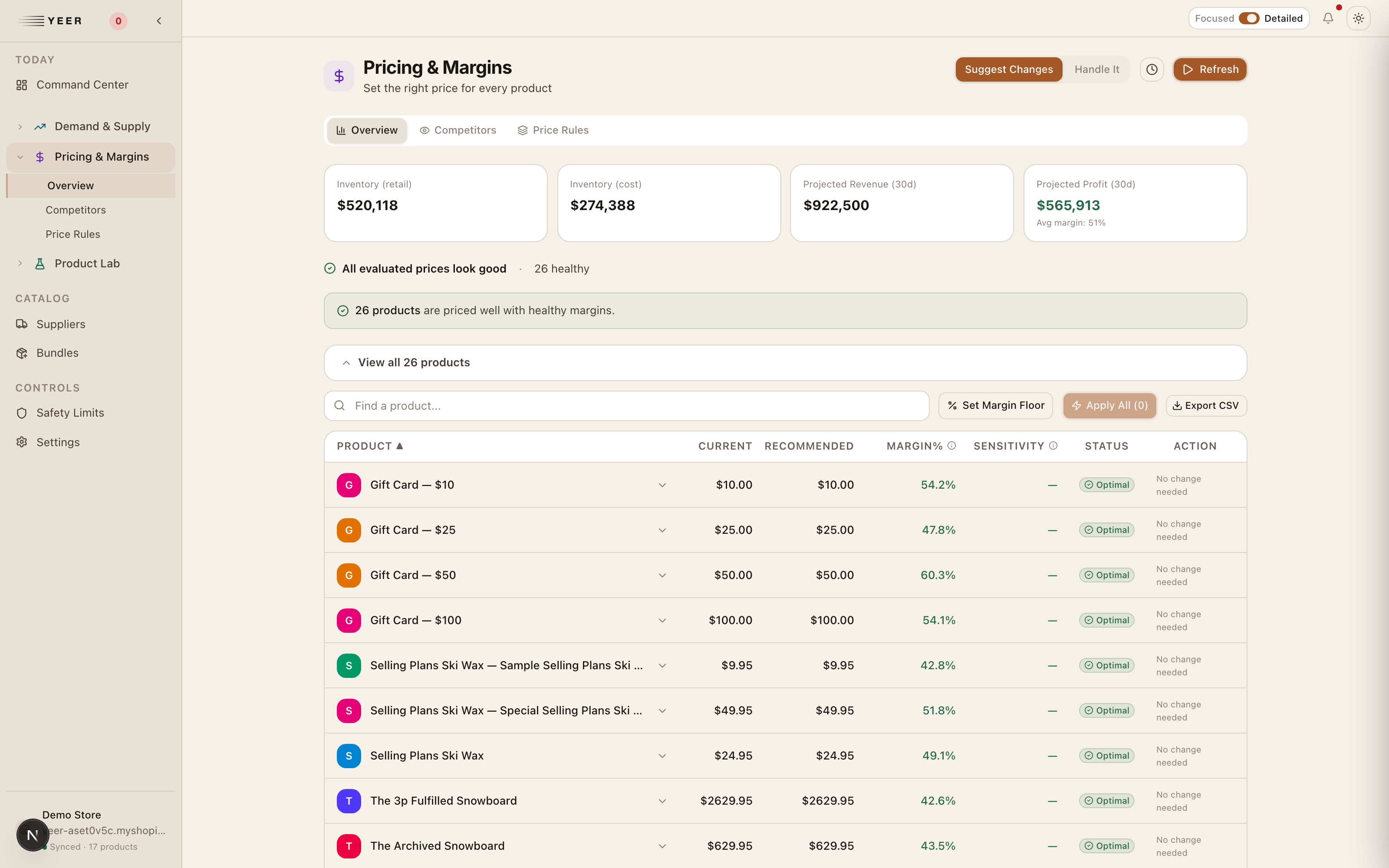Toggle light theme sun icon
This screenshot has height=868, width=1389.
(x=1359, y=18)
